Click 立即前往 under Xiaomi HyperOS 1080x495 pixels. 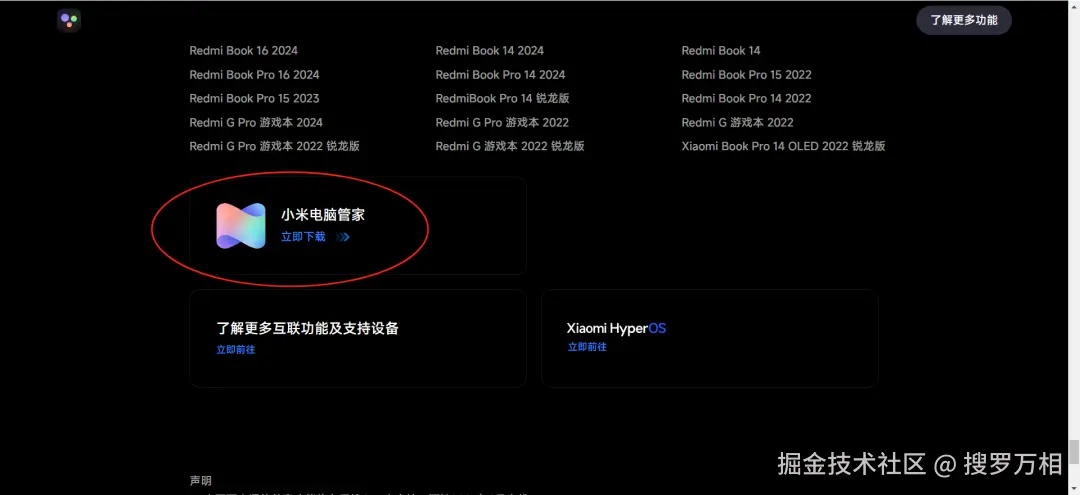click(x=587, y=347)
